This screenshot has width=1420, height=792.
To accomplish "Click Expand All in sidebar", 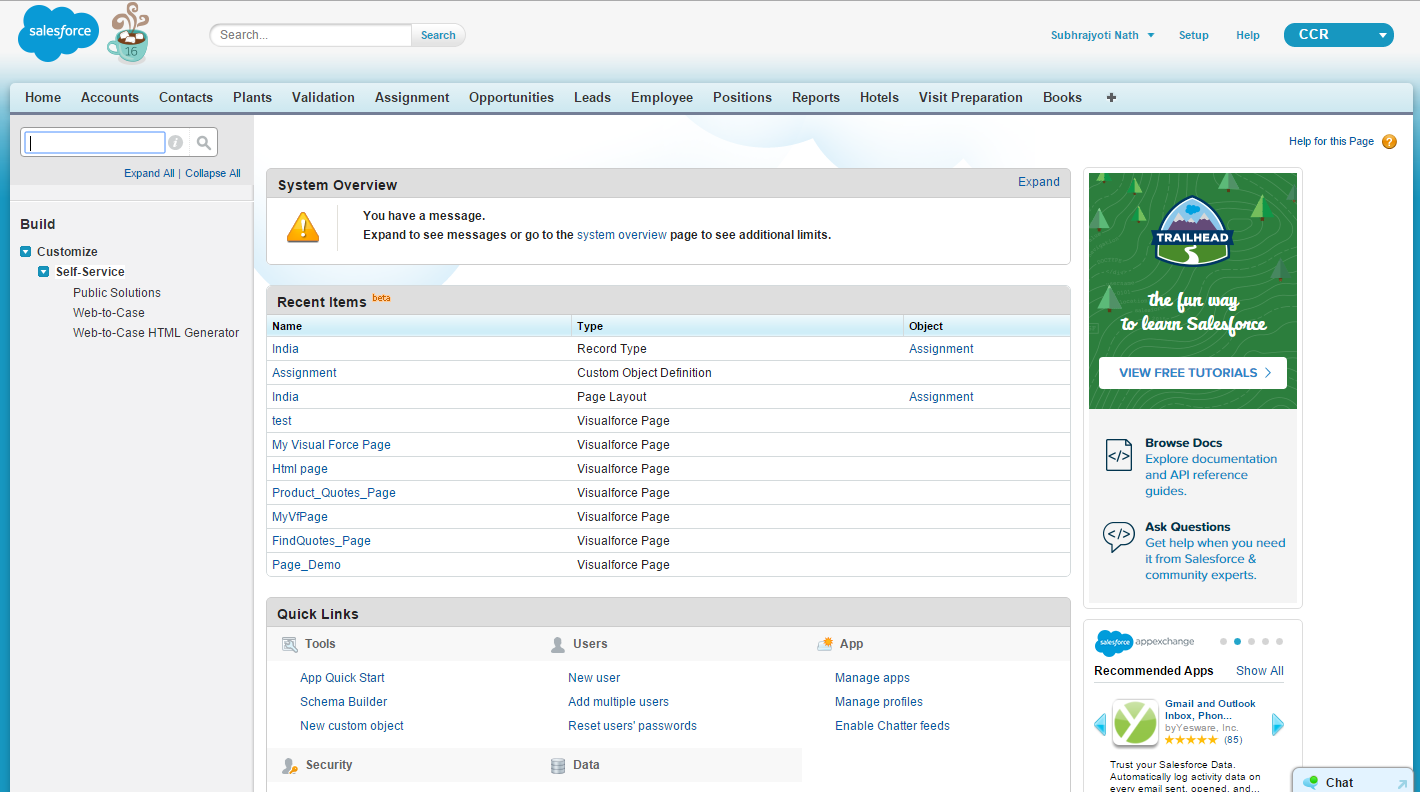I will (149, 173).
